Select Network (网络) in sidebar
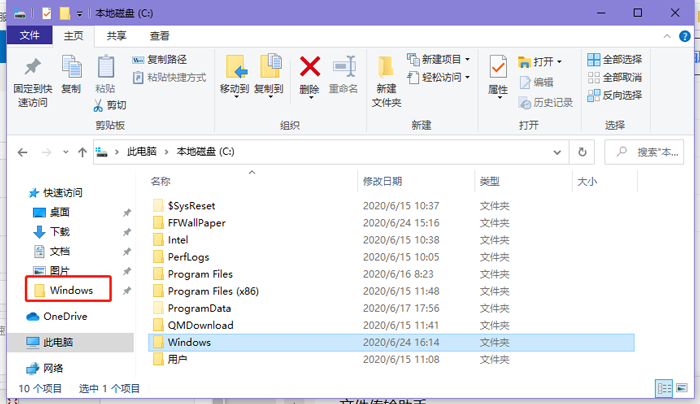 pos(45,368)
